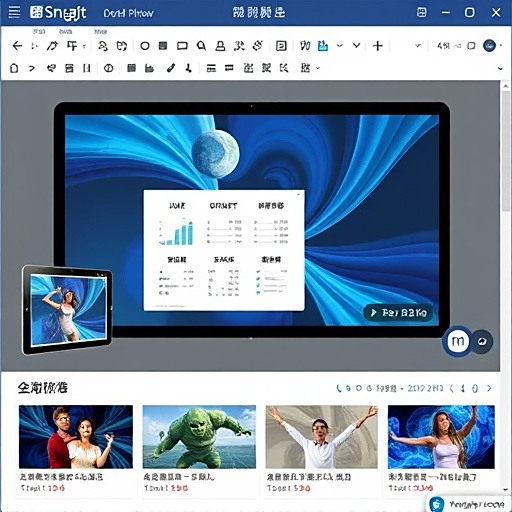Click the layout icon in the title bar

(422, 13)
